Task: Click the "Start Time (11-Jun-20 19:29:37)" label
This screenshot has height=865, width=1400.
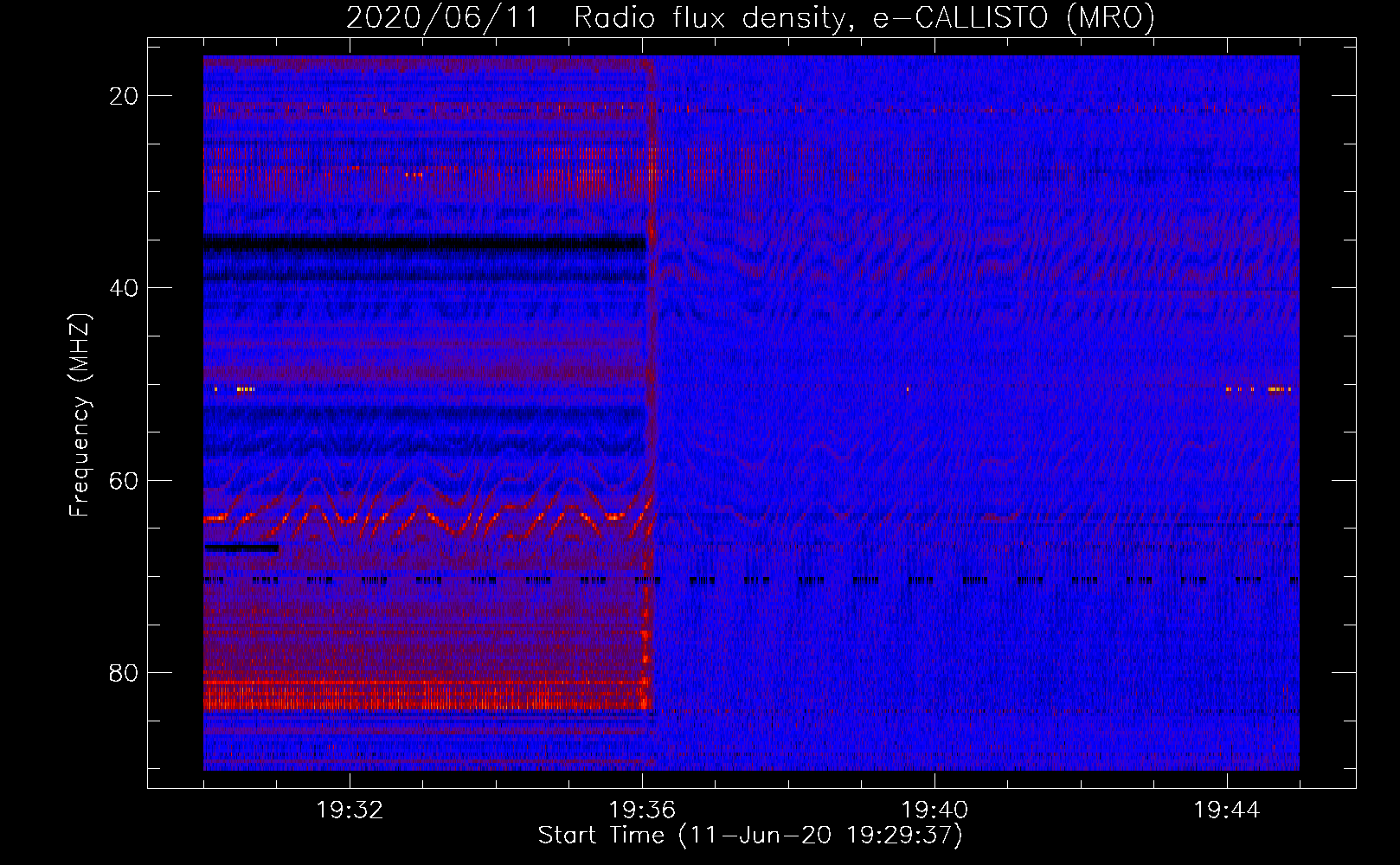Action: tap(750, 836)
